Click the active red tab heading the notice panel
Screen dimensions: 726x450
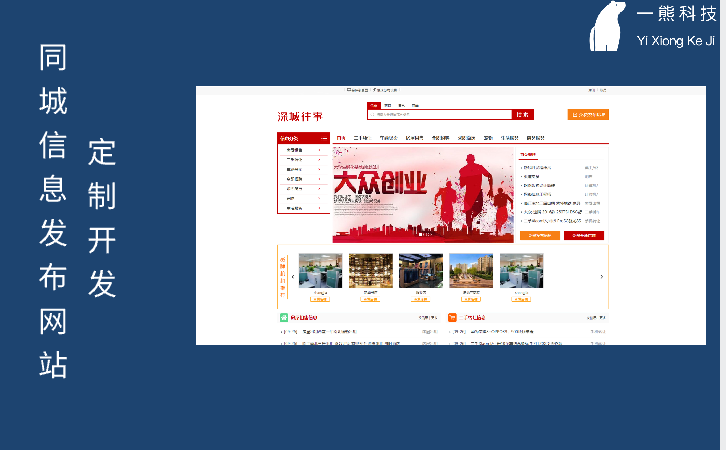(528, 155)
